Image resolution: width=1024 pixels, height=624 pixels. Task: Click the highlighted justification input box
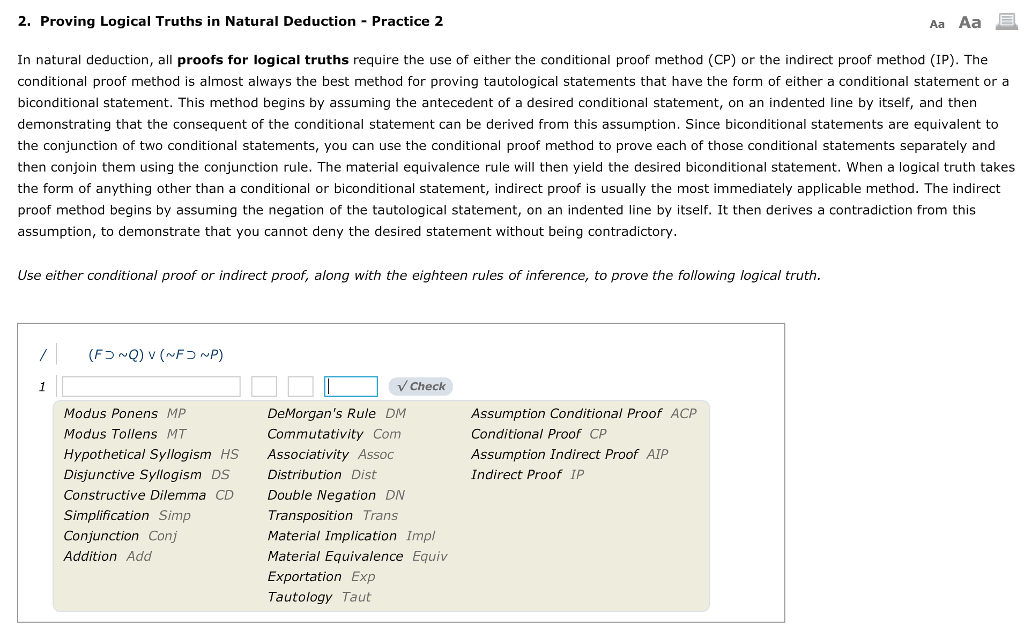[x=351, y=386]
